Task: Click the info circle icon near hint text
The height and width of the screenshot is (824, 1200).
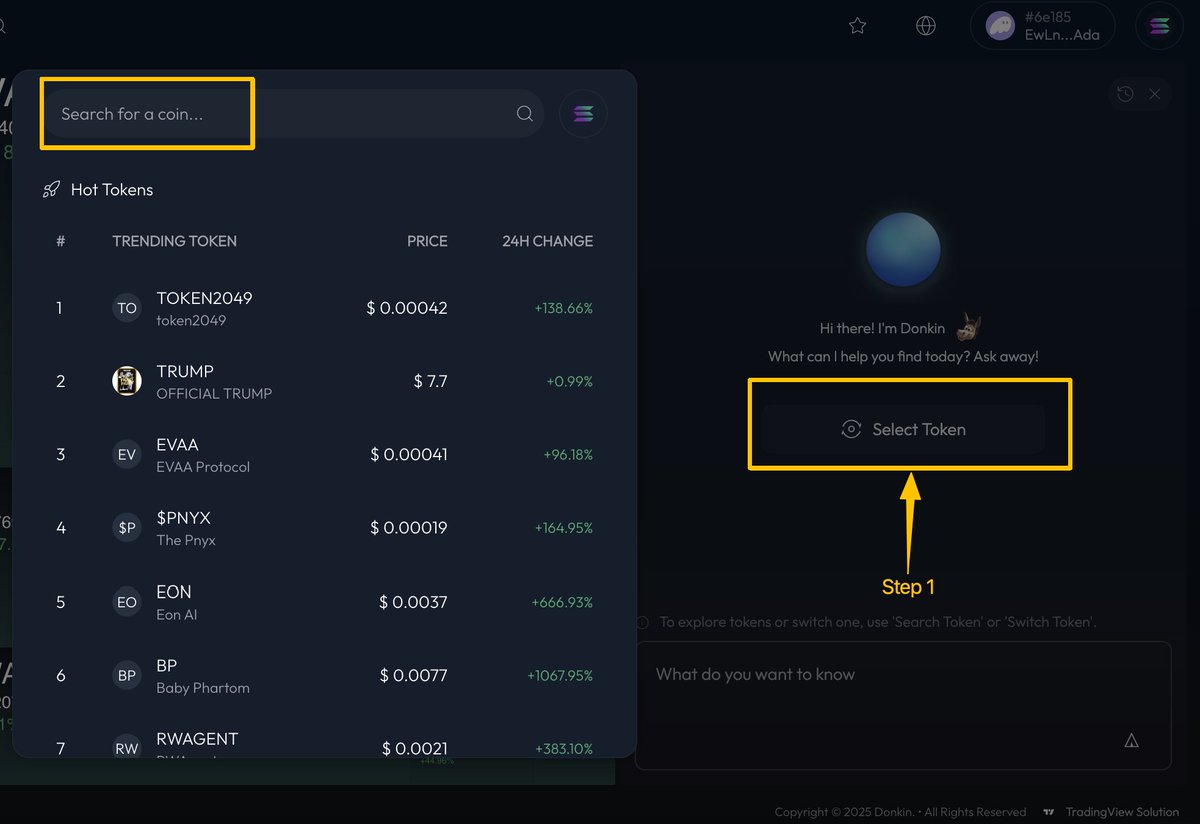Action: pos(642,622)
